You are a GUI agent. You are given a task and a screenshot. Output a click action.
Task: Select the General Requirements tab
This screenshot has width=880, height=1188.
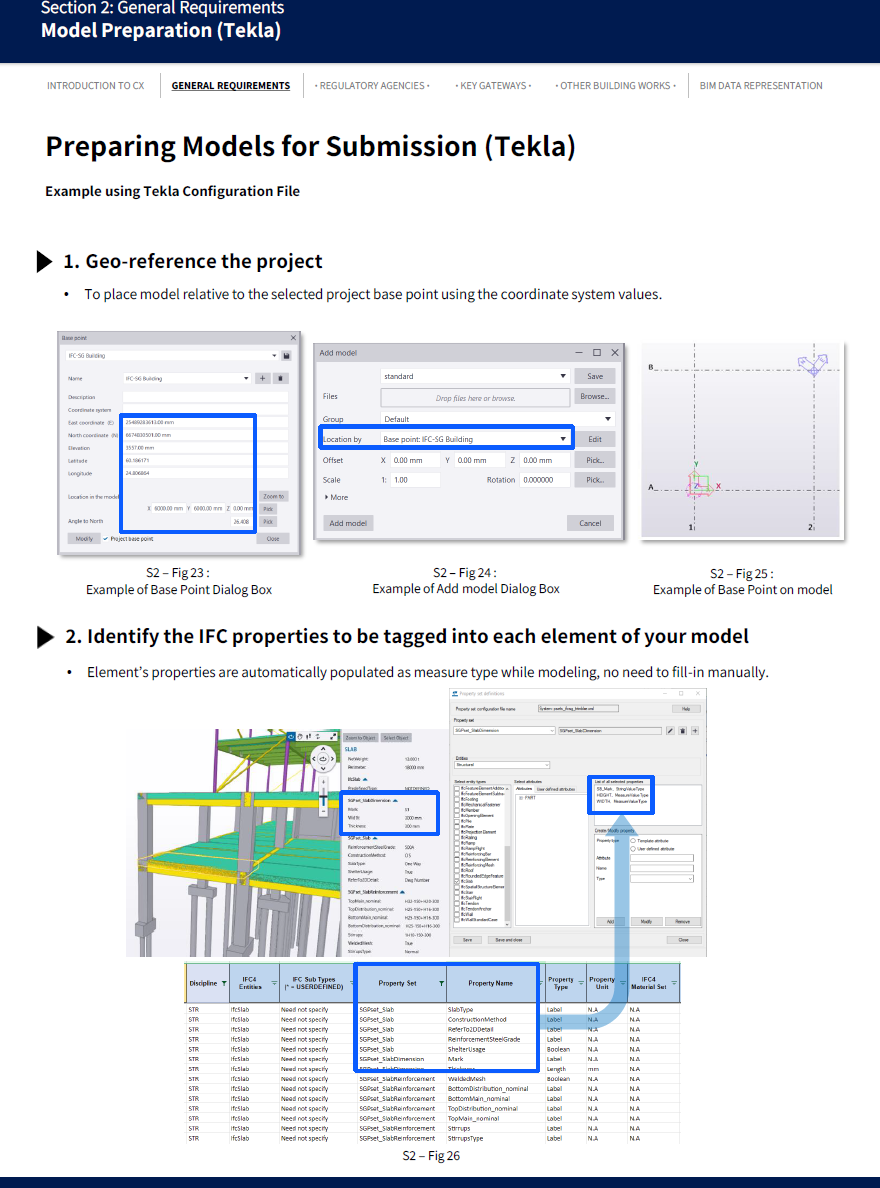pyautogui.click(x=230, y=86)
